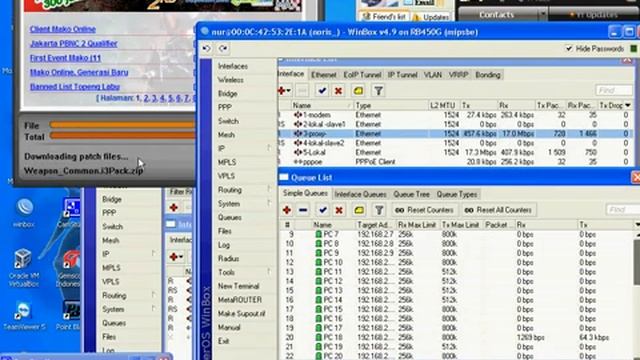Click the Reset Counters button
This screenshot has height=360, width=640.
(424, 210)
